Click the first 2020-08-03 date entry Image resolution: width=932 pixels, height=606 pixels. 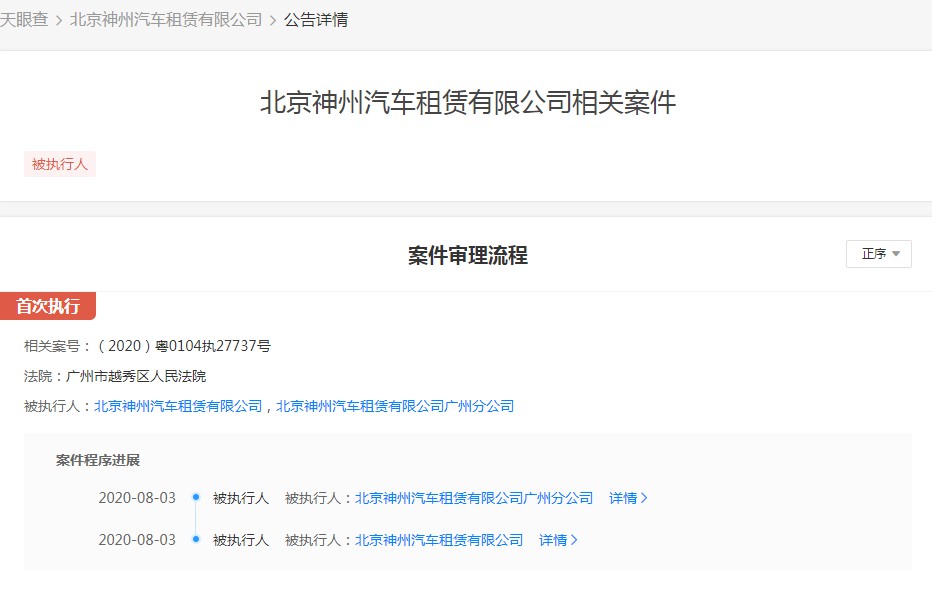point(137,498)
